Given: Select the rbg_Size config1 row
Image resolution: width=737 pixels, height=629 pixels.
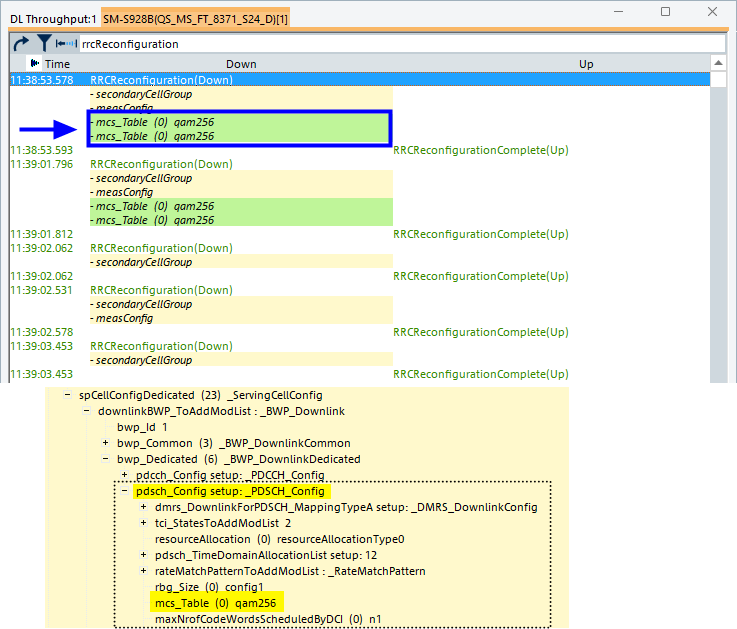Looking at the screenshot, I should 209,587.
